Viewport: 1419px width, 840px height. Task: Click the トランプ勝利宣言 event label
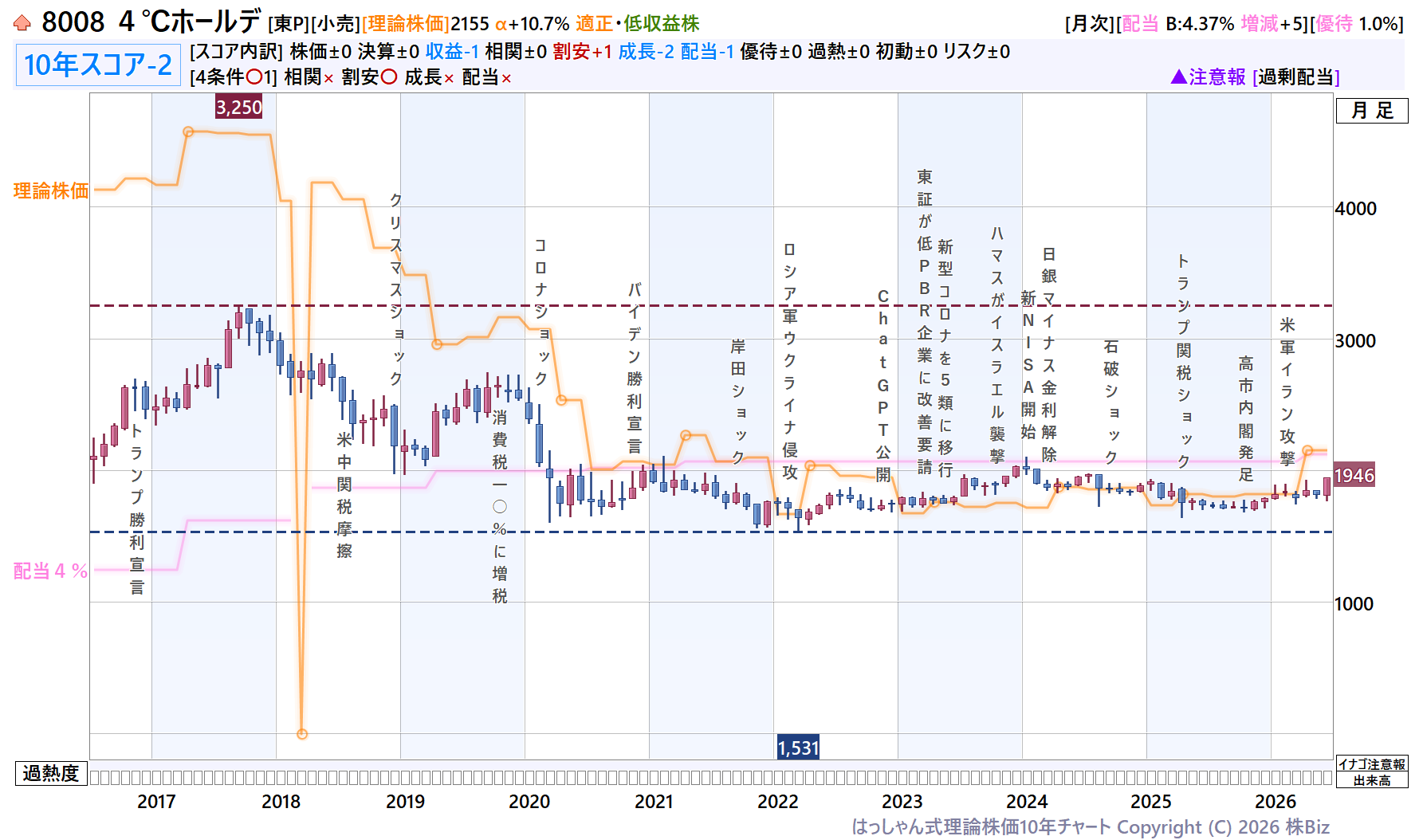tap(137, 509)
